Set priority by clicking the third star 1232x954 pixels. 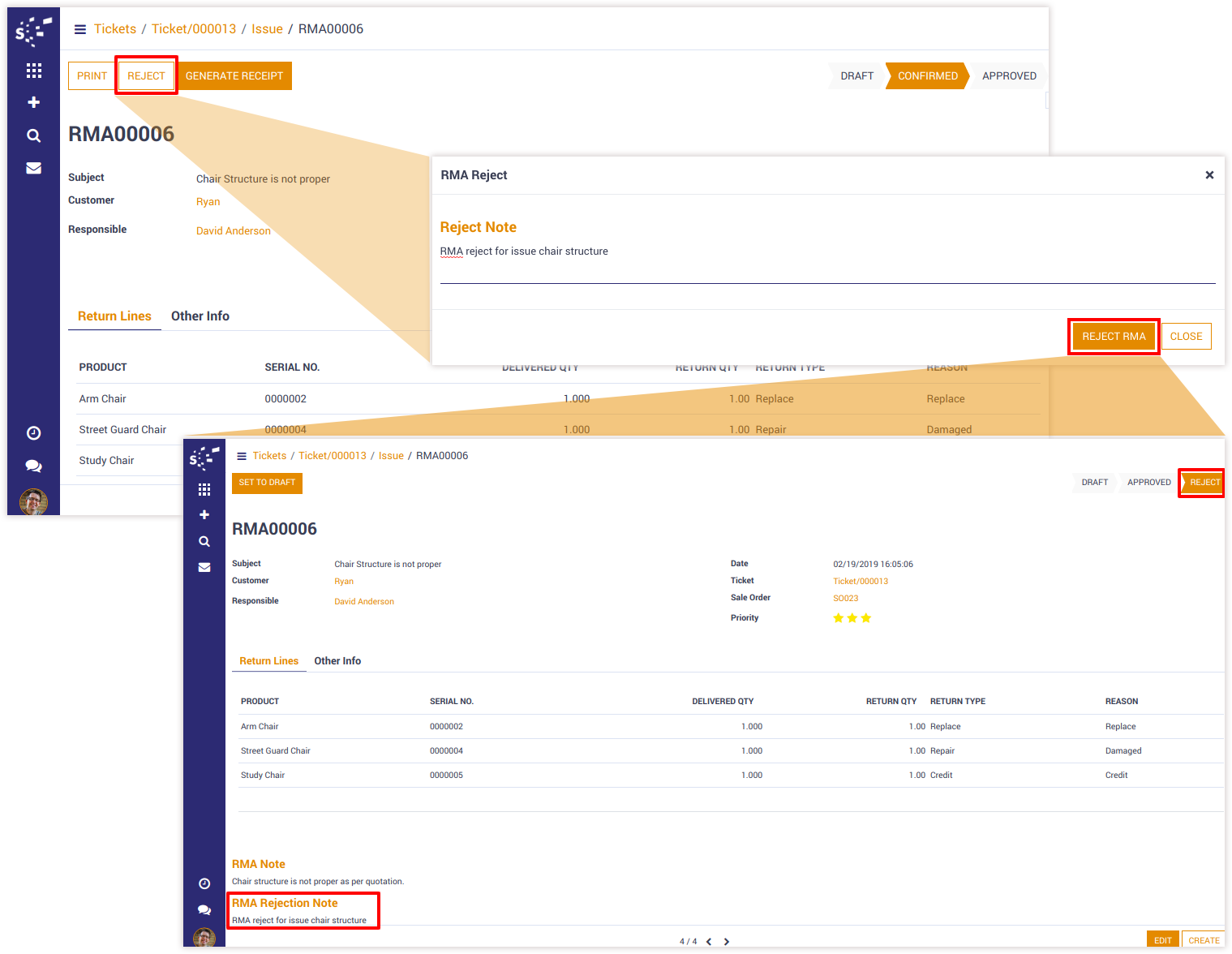point(866,618)
